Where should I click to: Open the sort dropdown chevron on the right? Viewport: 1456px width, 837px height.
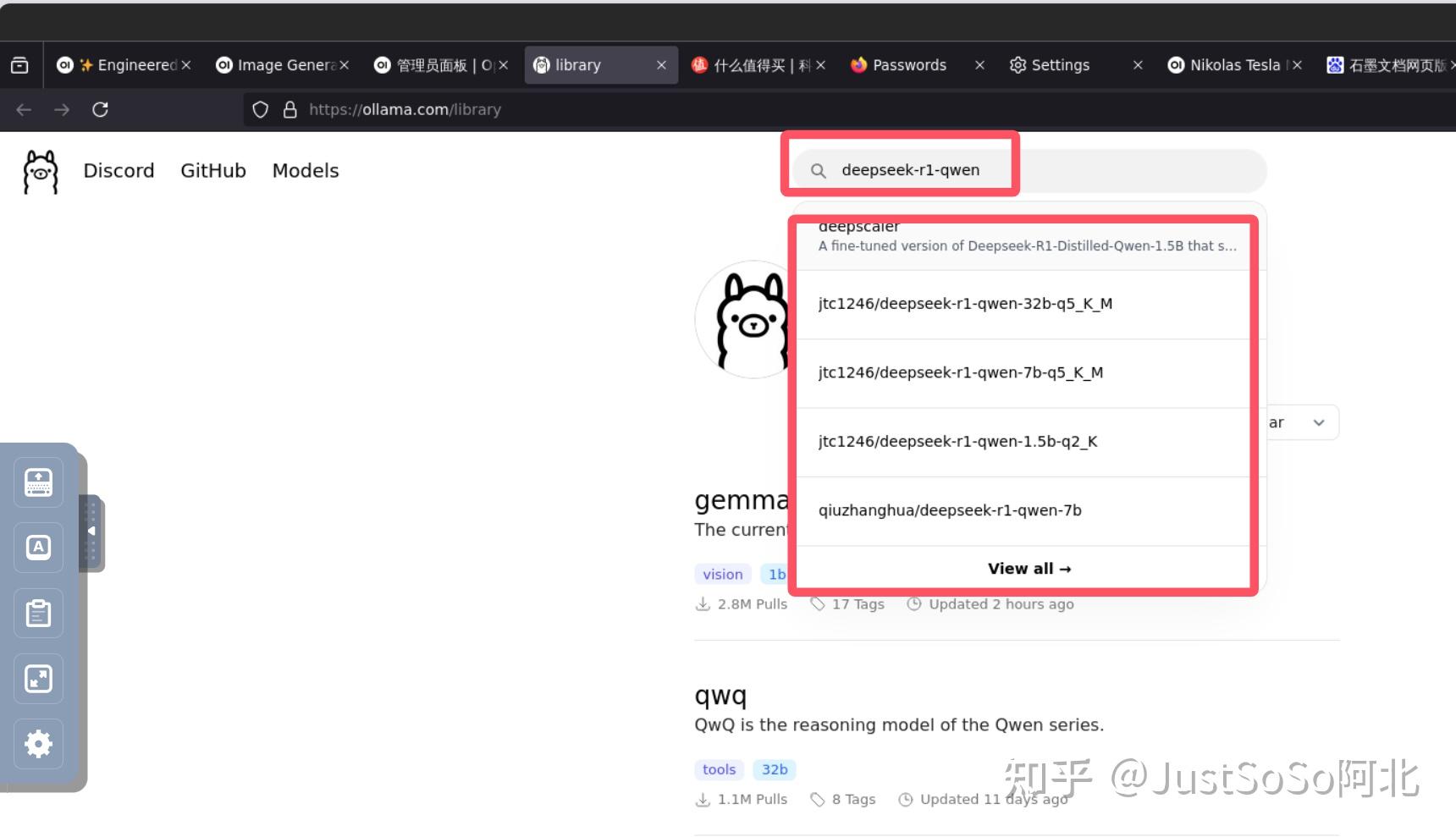[x=1319, y=422]
